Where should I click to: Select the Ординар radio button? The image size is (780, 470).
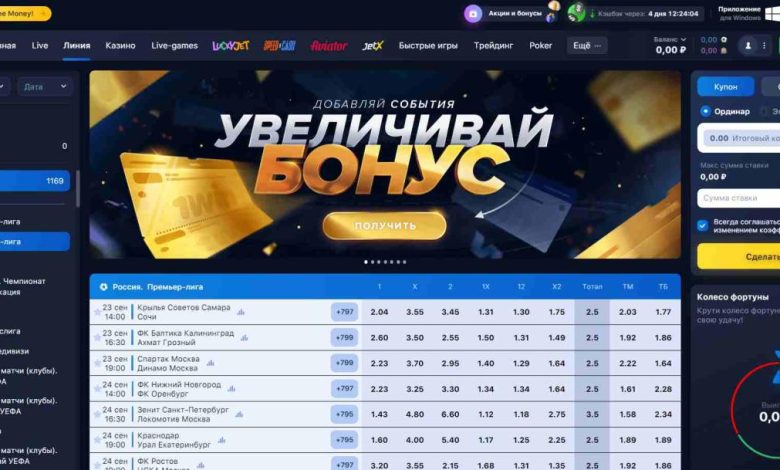(x=705, y=111)
